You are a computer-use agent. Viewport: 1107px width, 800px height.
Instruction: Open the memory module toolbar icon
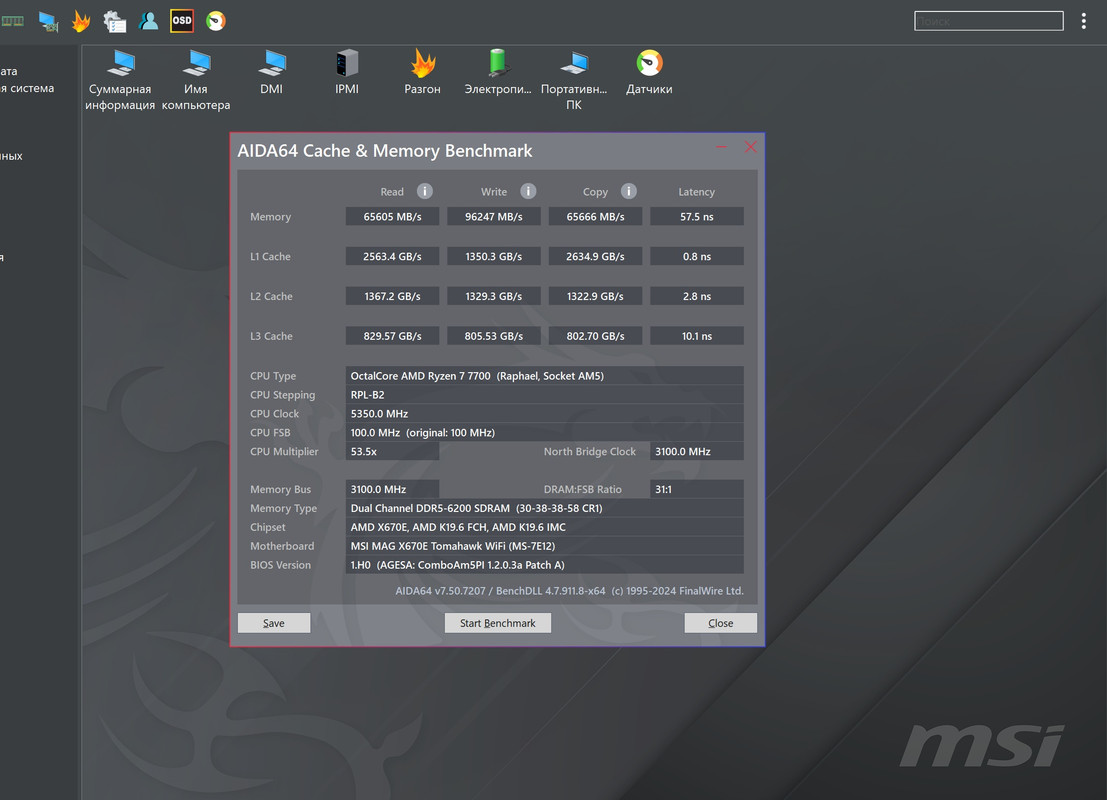click(x=12, y=21)
